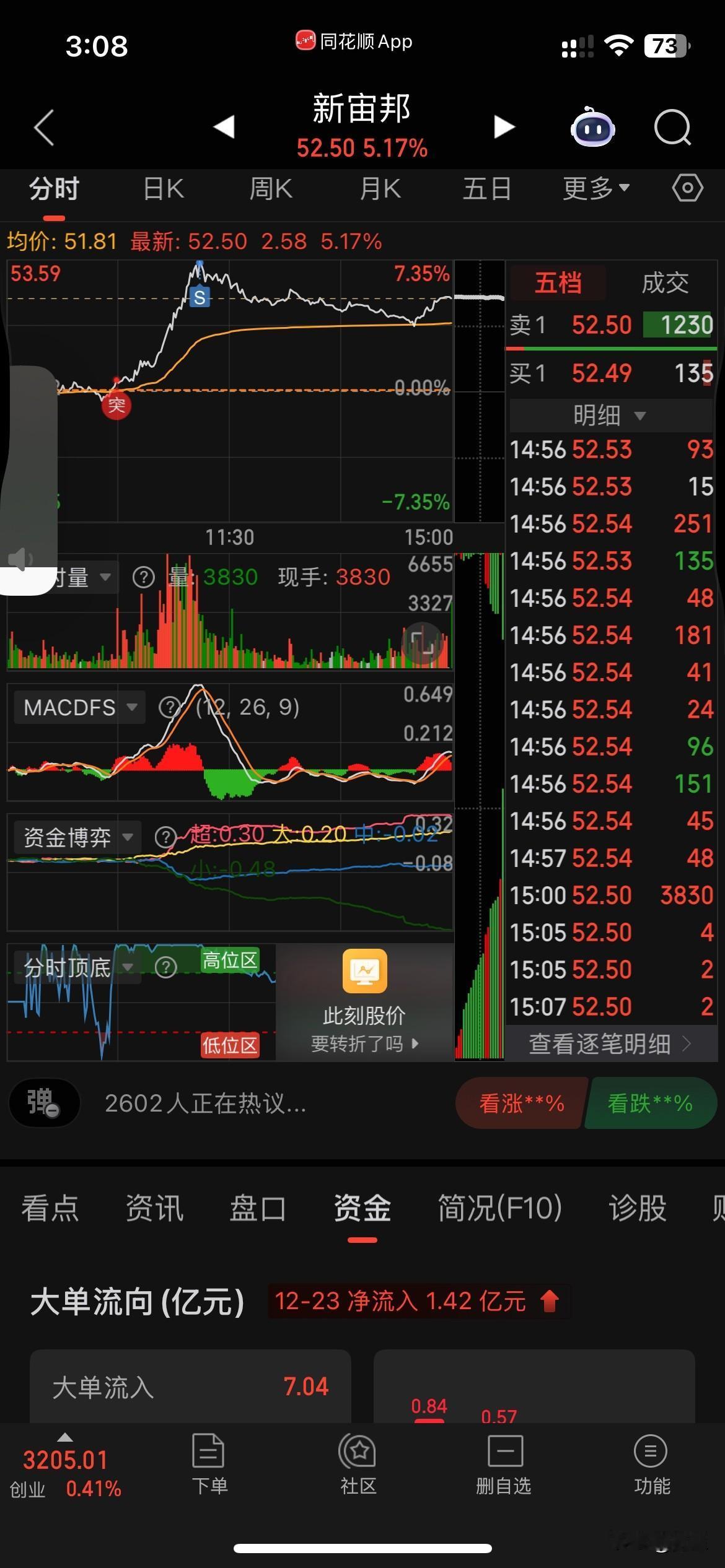Tap the 14:57 52.54 48 trade row

(611, 858)
